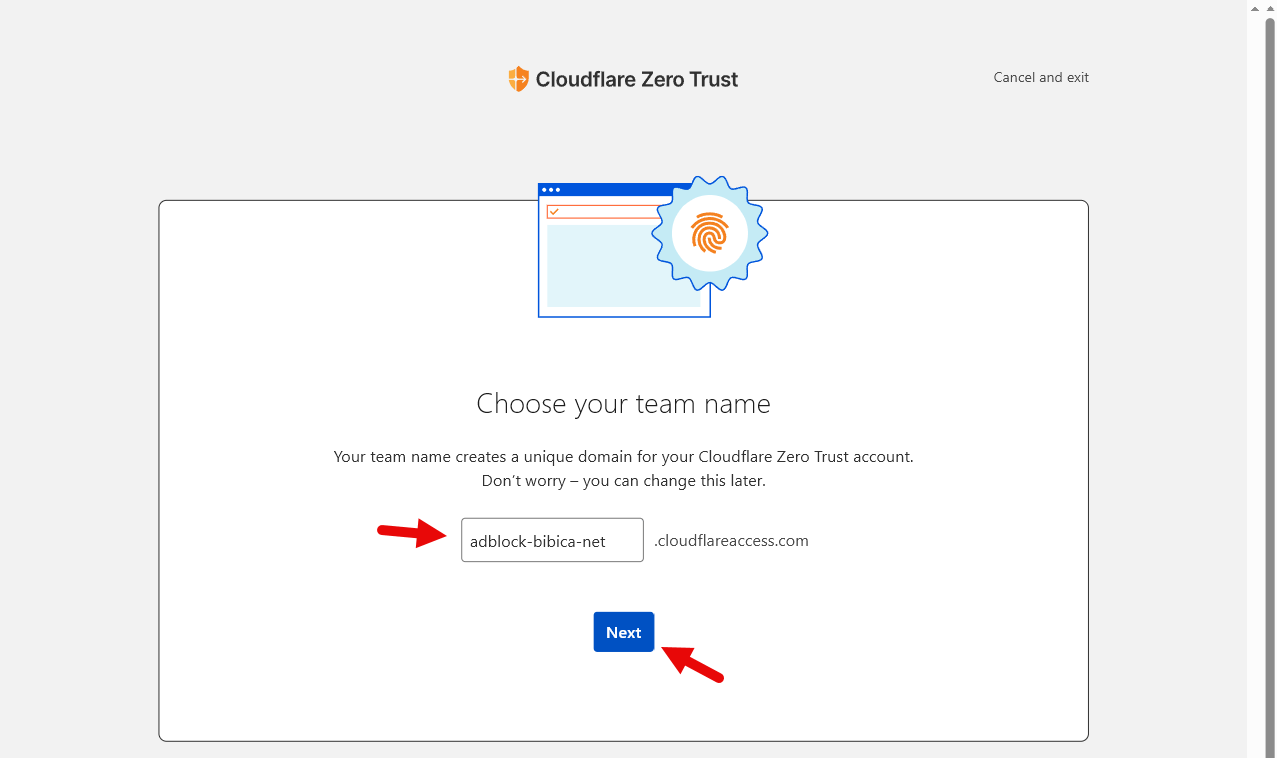This screenshot has width=1277, height=758.
Task: Click the "Choose your team name" heading
Action: click(623, 404)
